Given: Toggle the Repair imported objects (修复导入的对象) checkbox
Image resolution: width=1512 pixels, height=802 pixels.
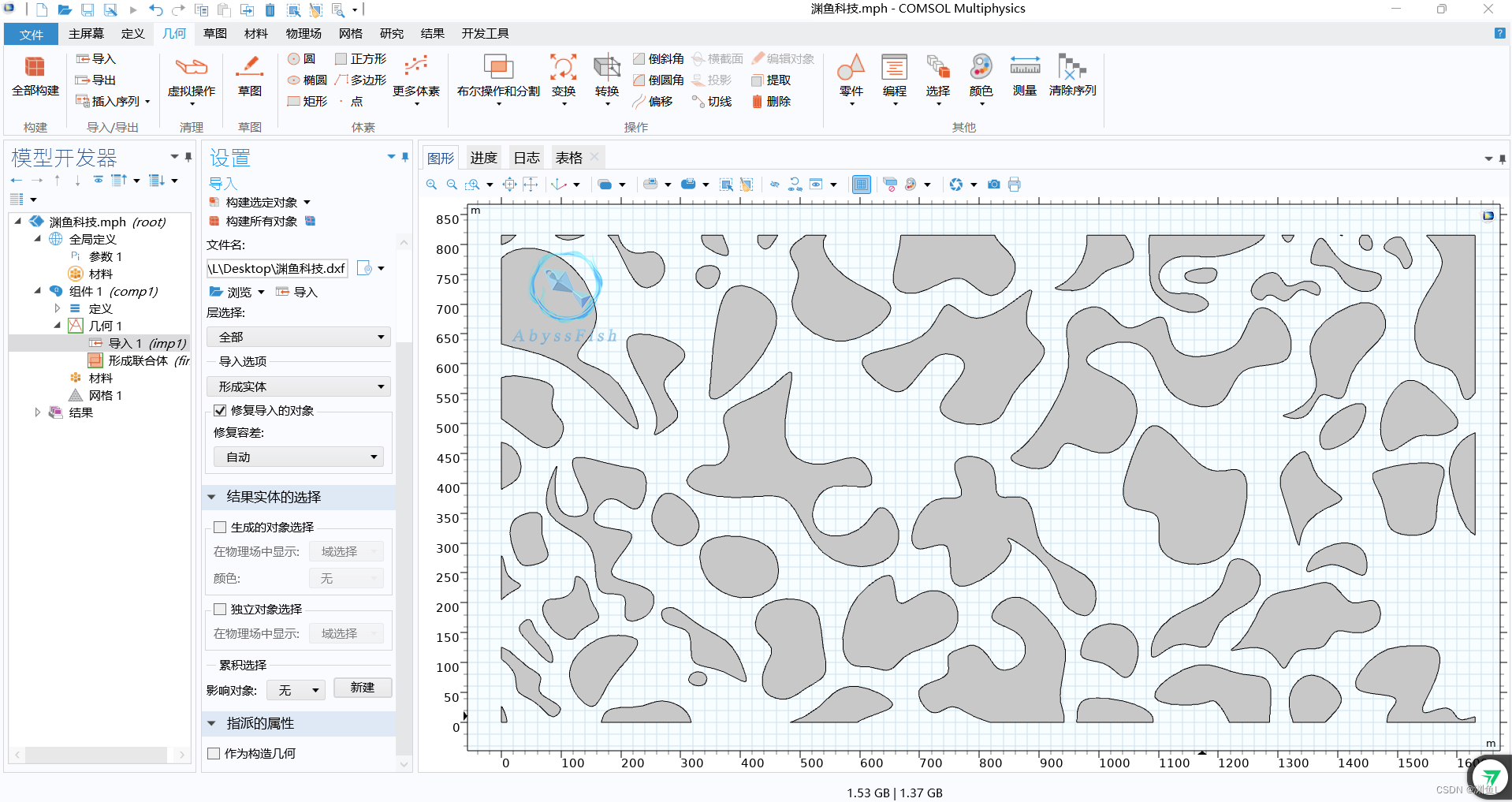Looking at the screenshot, I should tap(220, 411).
